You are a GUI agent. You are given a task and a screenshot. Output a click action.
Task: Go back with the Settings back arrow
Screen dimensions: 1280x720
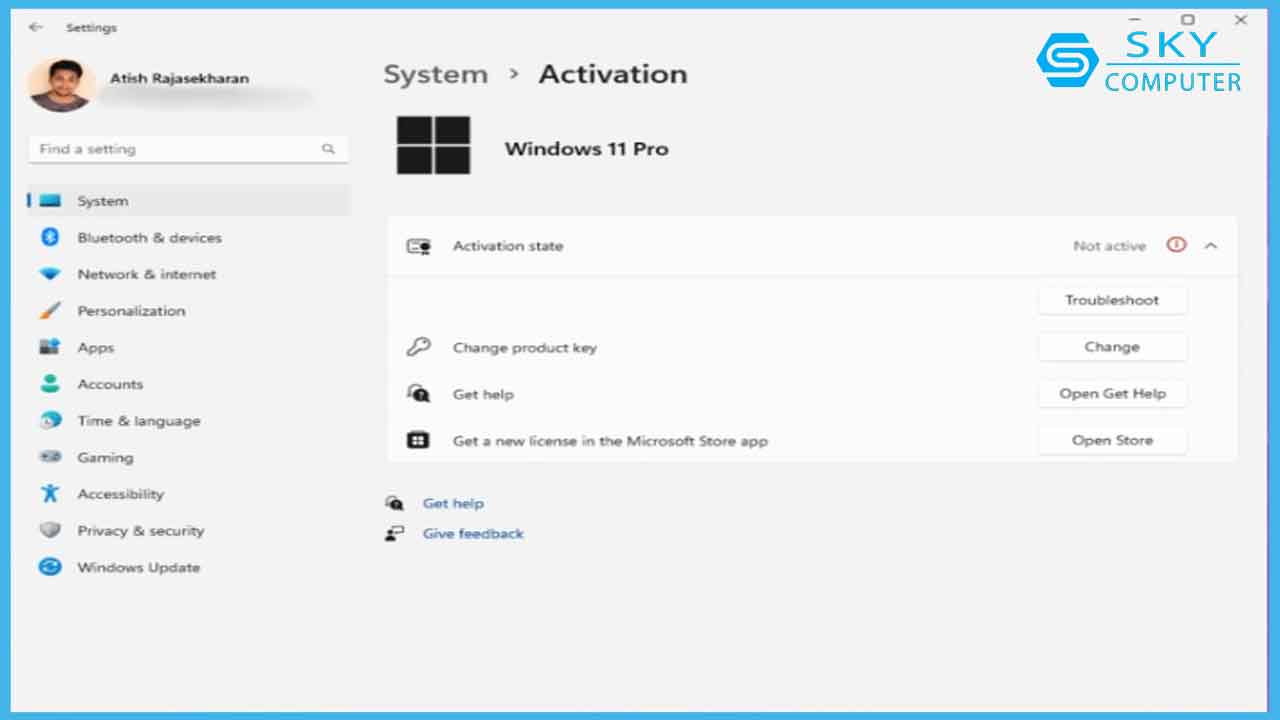pos(36,28)
